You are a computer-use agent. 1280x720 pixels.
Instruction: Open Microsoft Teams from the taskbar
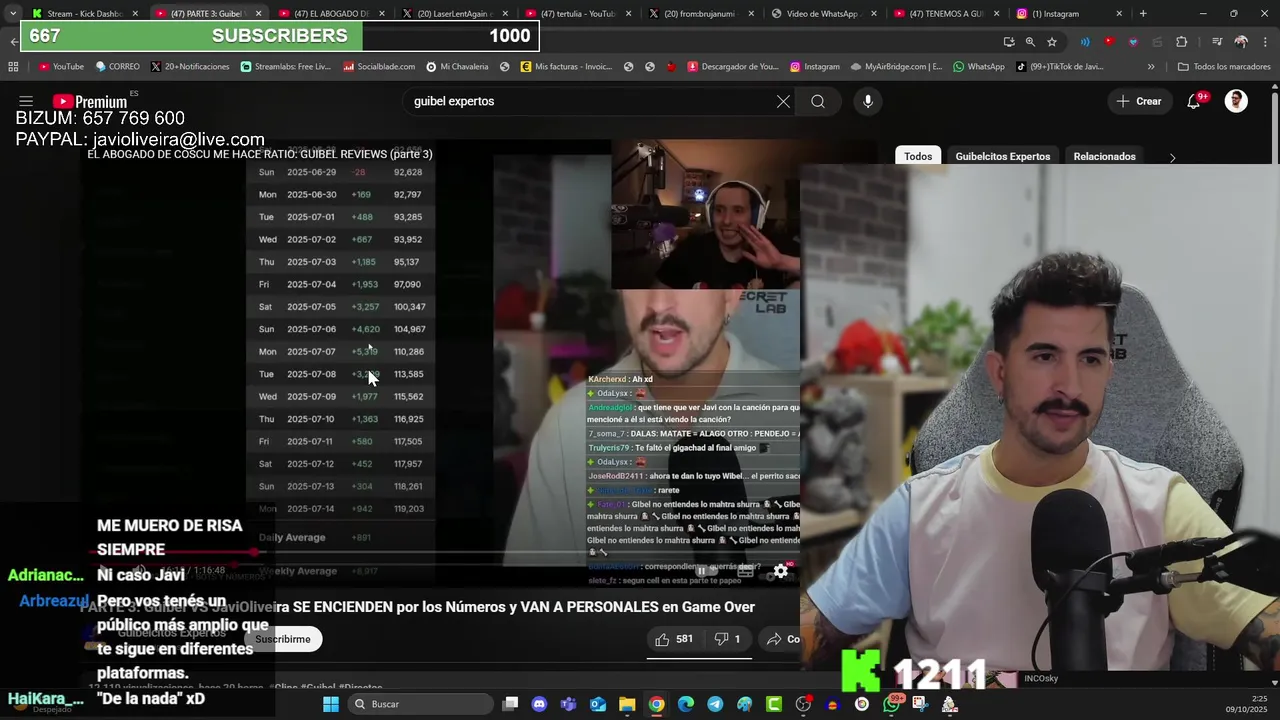(x=569, y=704)
